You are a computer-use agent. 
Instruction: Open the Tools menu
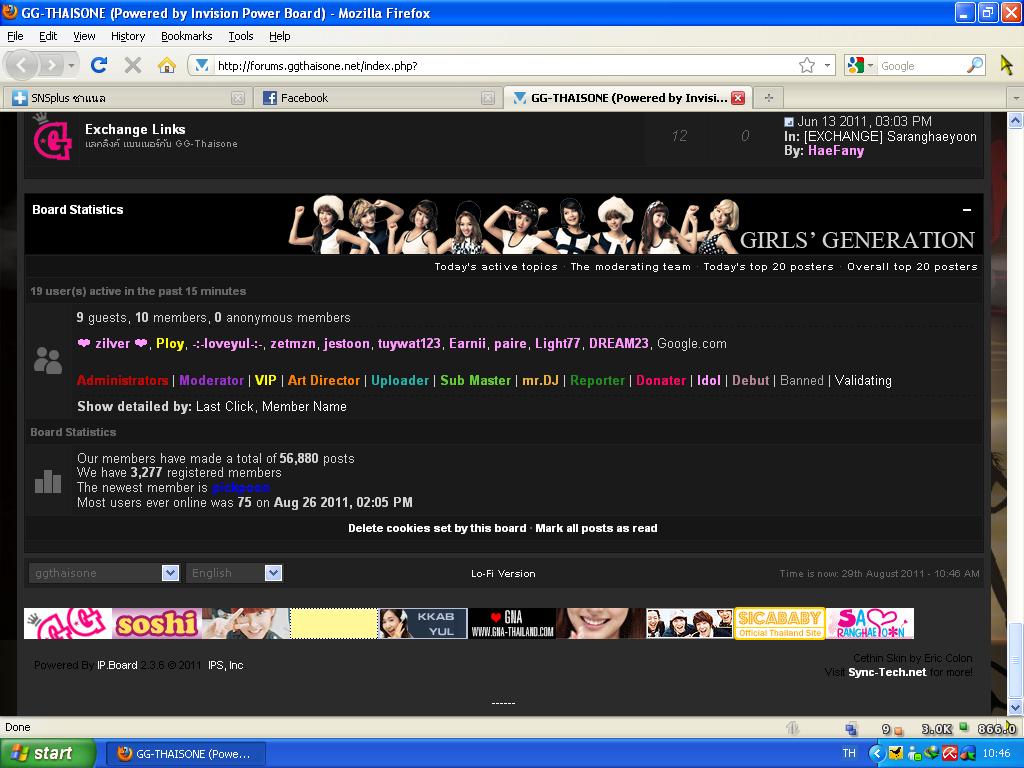(240, 36)
